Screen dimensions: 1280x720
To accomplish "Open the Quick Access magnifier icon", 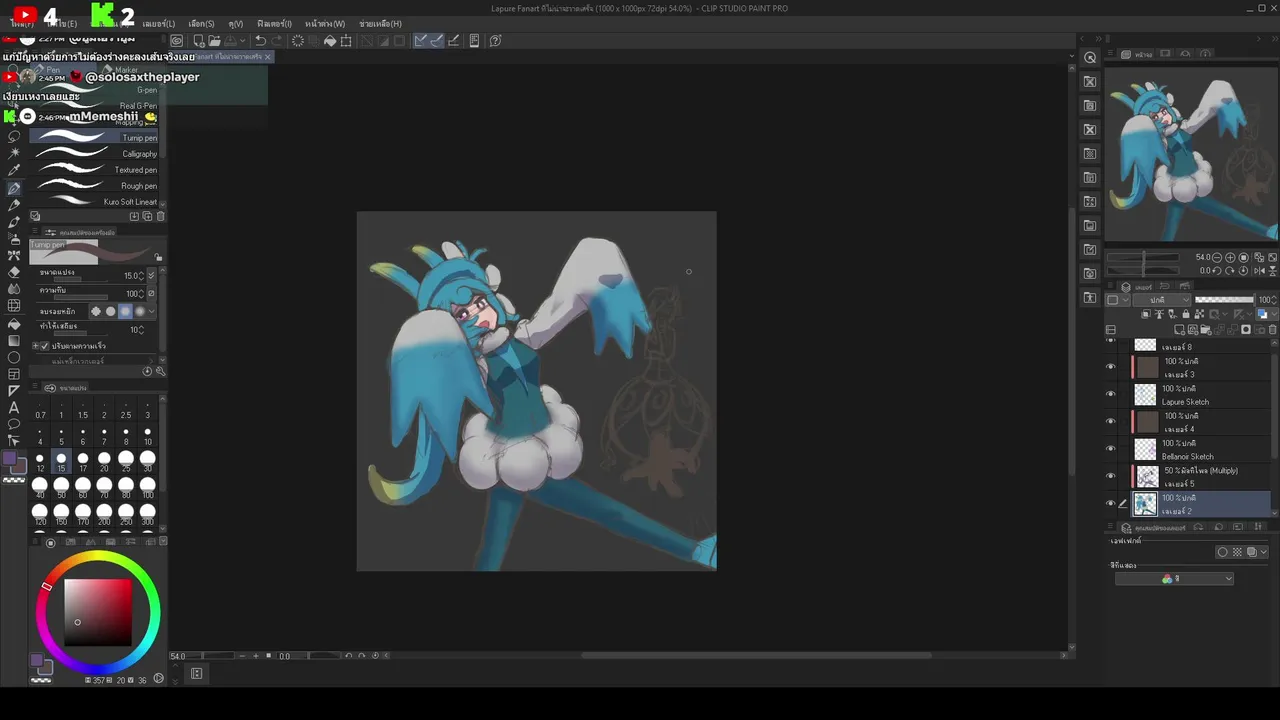I will [x=1090, y=57].
